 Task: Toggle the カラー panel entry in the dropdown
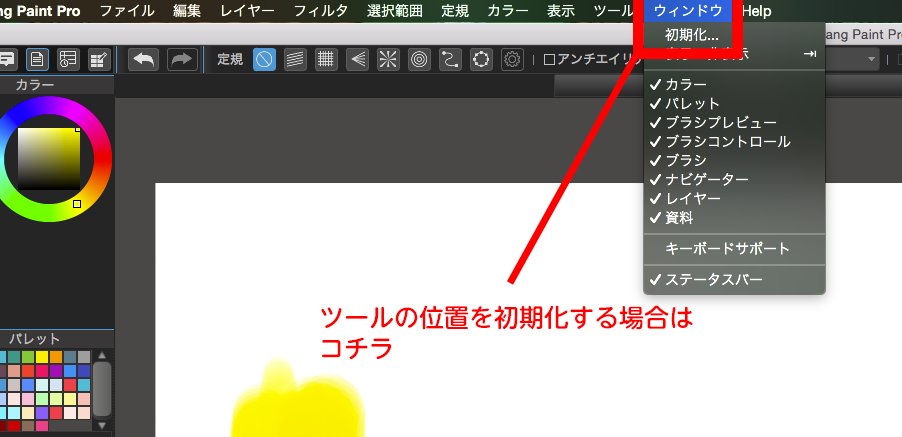[x=734, y=85]
